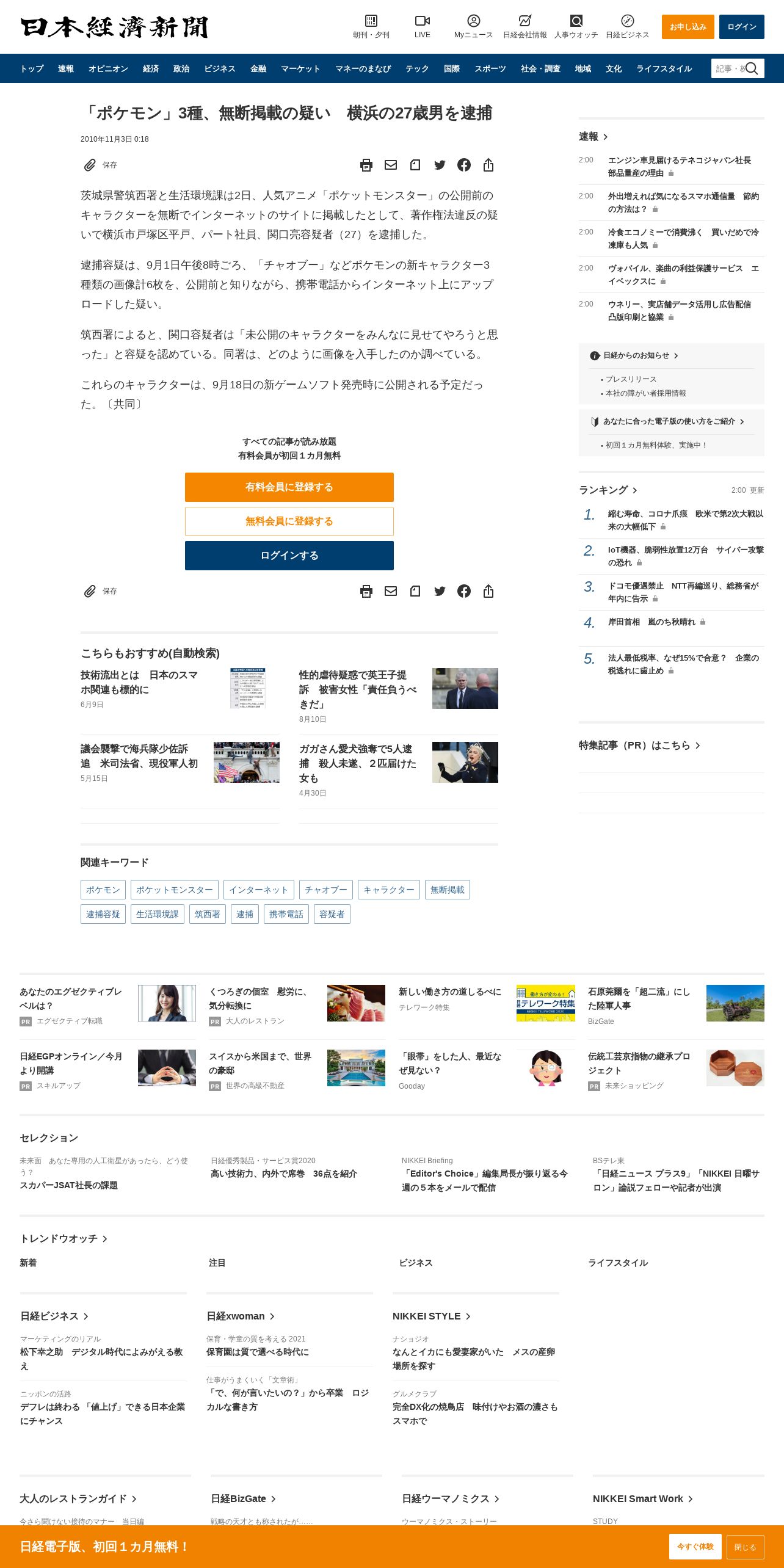Select the テック nav item

pyautogui.click(x=417, y=68)
